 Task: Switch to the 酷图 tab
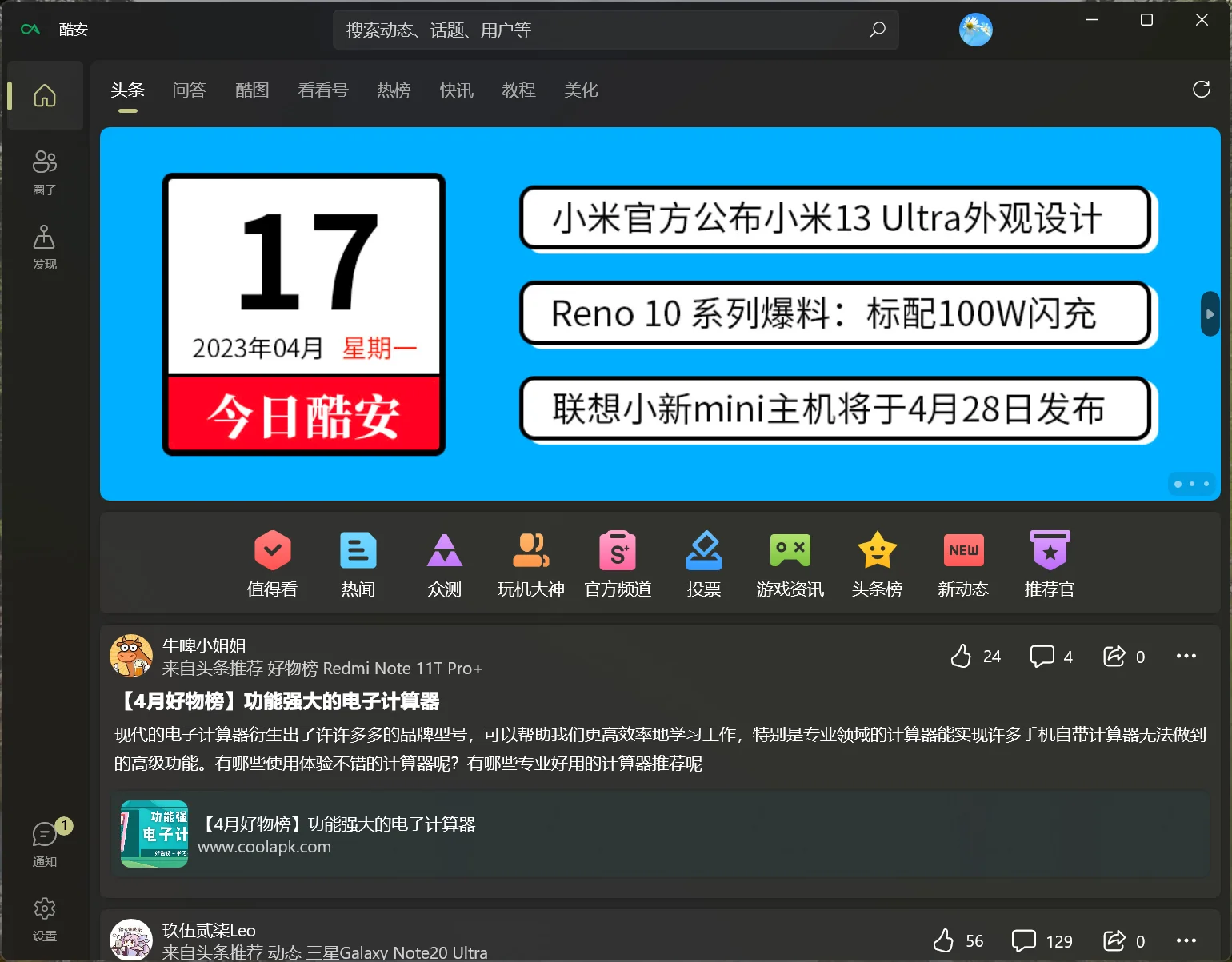[x=252, y=90]
